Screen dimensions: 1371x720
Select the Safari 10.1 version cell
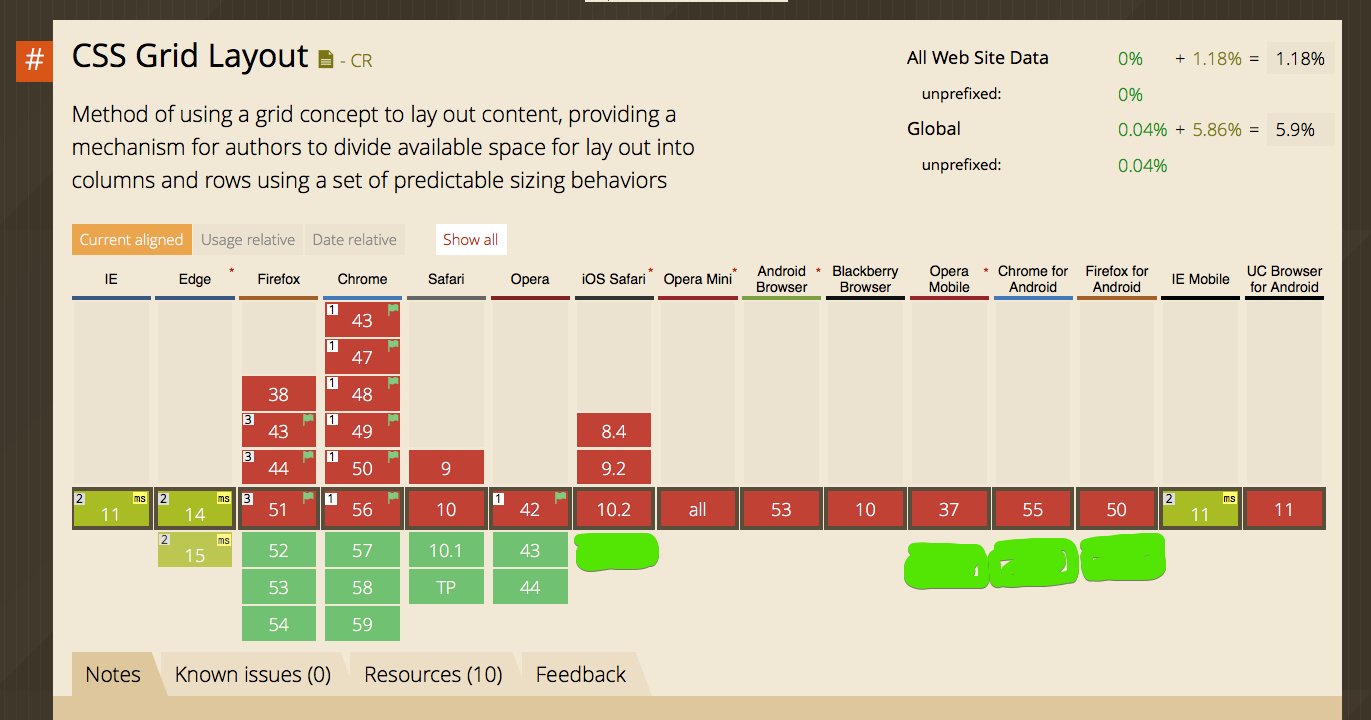(x=446, y=550)
